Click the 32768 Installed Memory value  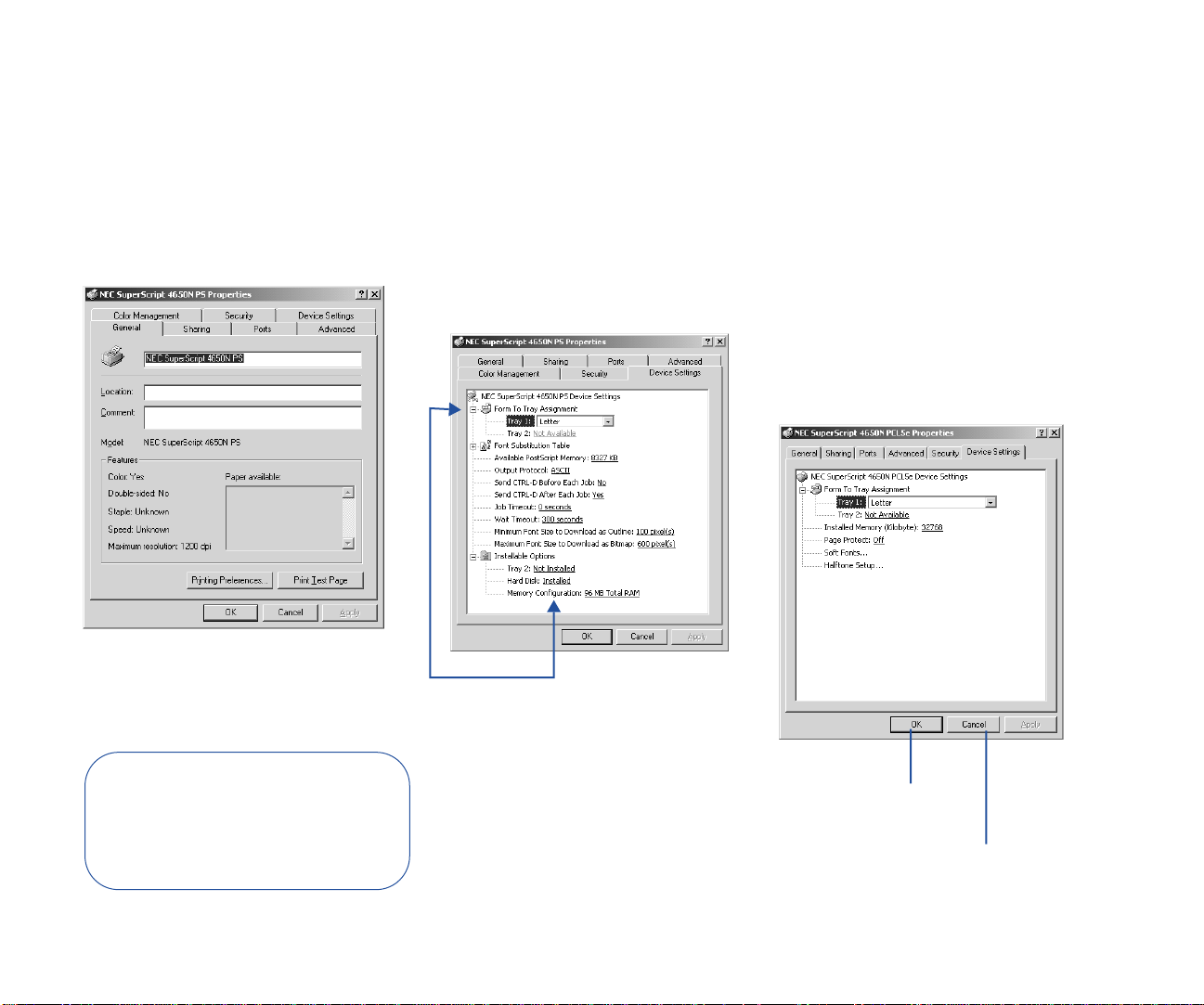[x=932, y=527]
